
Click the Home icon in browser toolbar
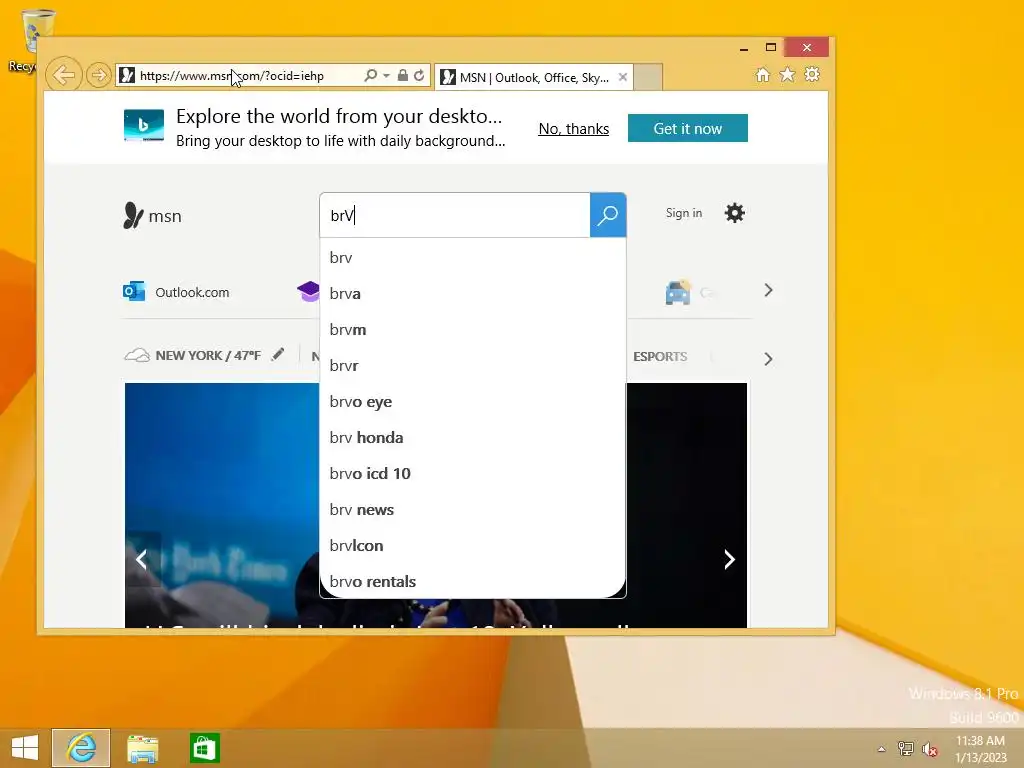tap(763, 74)
